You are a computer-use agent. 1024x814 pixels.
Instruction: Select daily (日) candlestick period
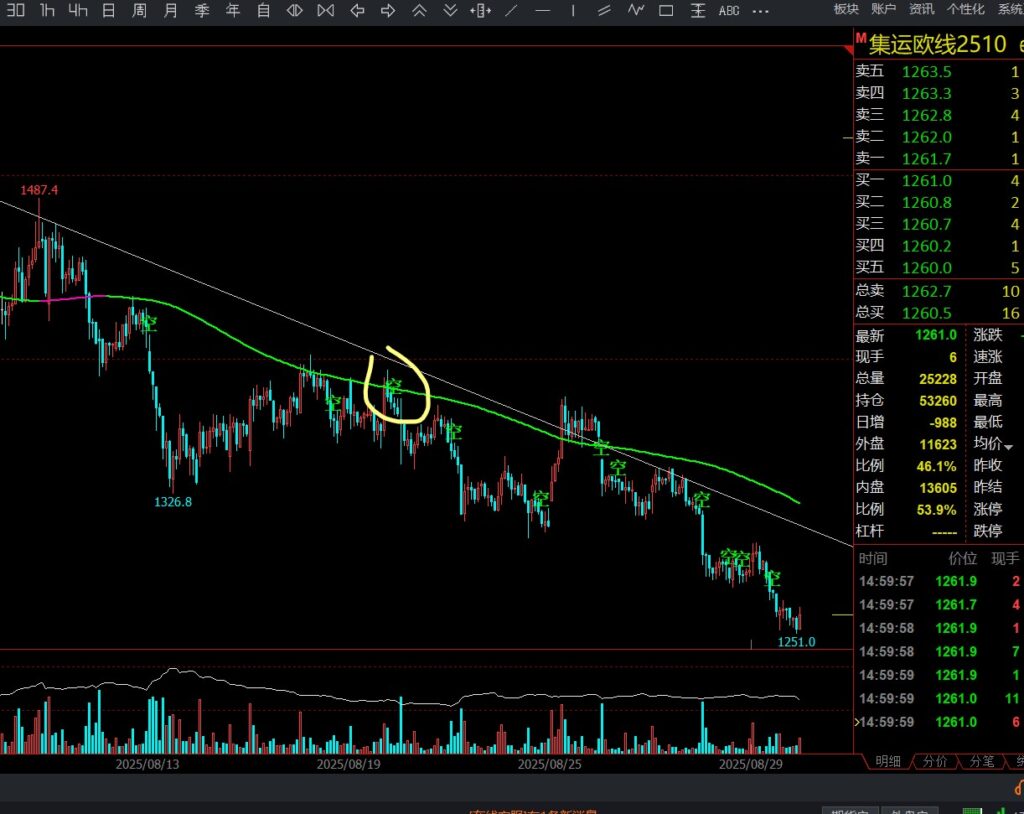tap(108, 10)
